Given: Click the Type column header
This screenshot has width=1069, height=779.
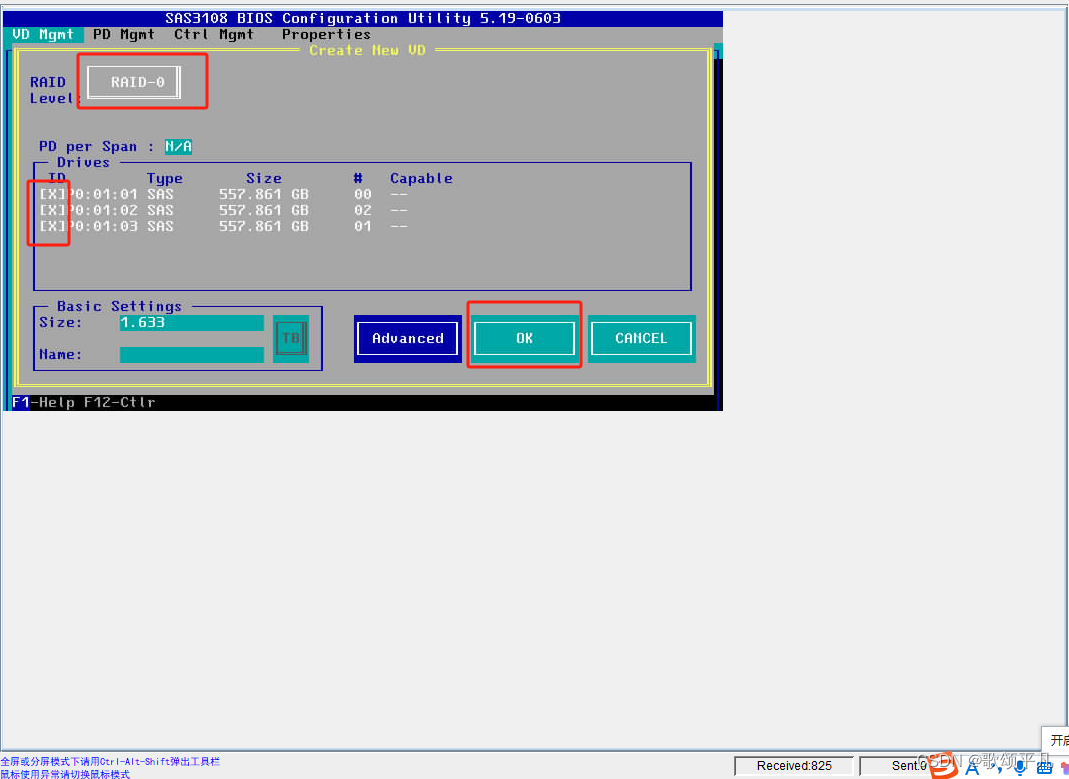Looking at the screenshot, I should coord(165,179).
